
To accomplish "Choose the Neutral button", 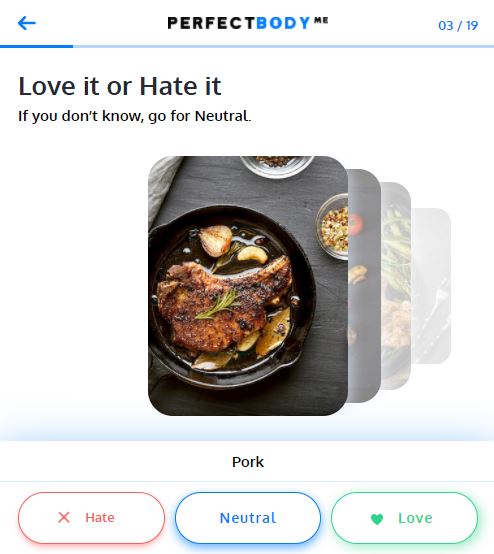I will tap(248, 518).
